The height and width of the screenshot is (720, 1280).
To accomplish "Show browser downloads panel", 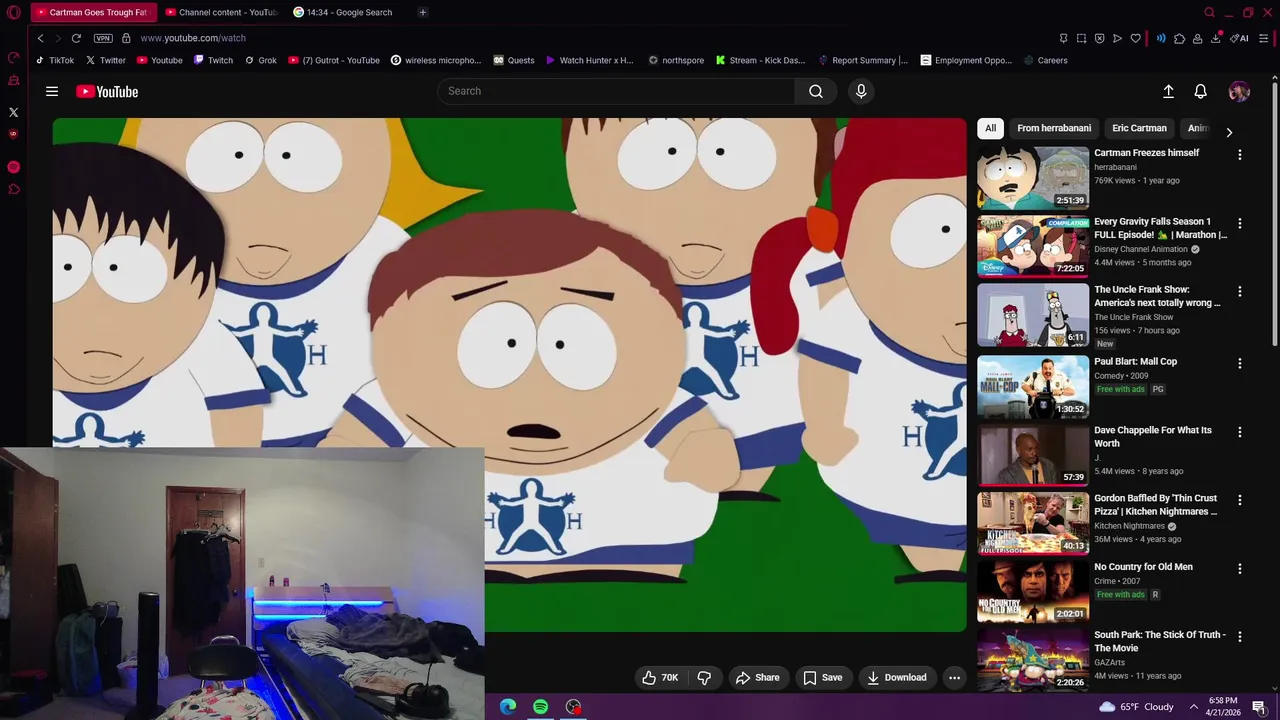I will (1215, 38).
